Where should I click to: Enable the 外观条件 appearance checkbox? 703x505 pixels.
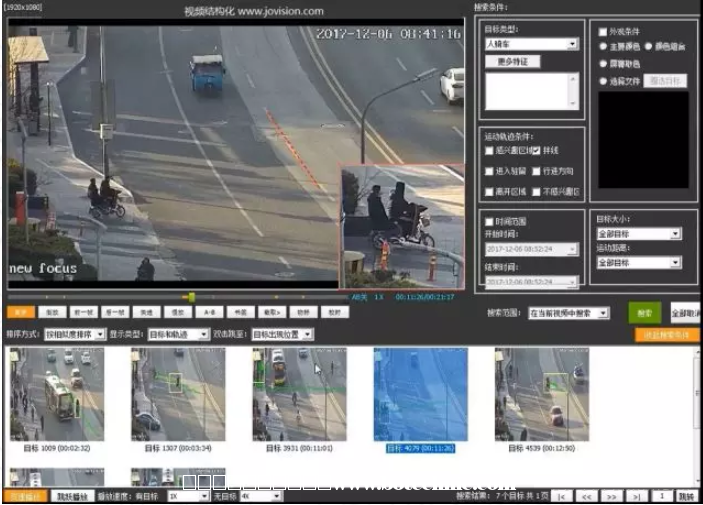tap(603, 32)
